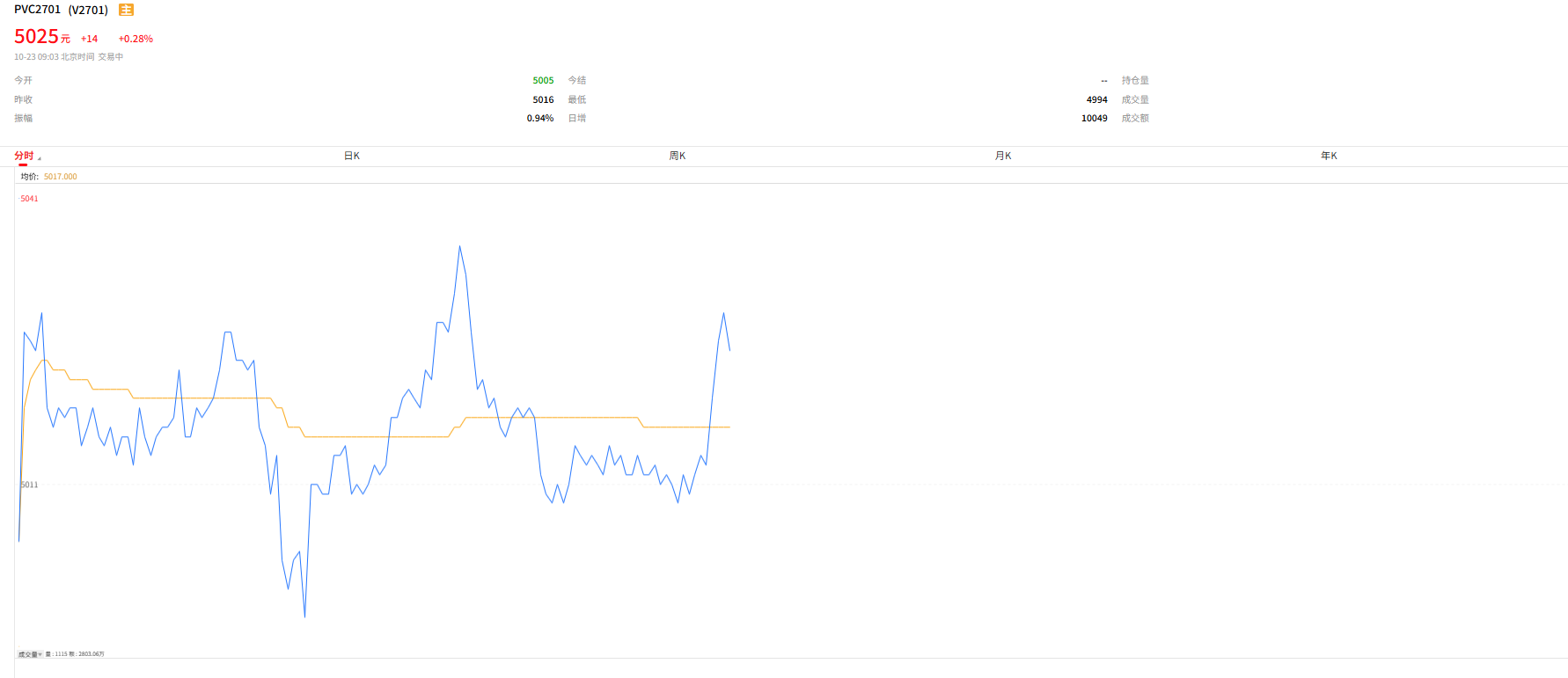Click the 持仓量 label
Image resolution: width=1568 pixels, height=678 pixels.
pyautogui.click(x=1135, y=80)
